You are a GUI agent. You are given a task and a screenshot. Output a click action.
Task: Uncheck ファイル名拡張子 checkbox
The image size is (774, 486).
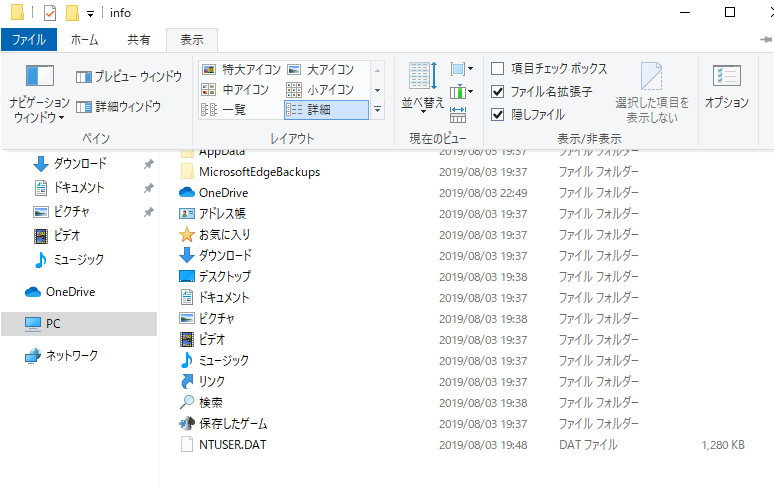pos(498,92)
